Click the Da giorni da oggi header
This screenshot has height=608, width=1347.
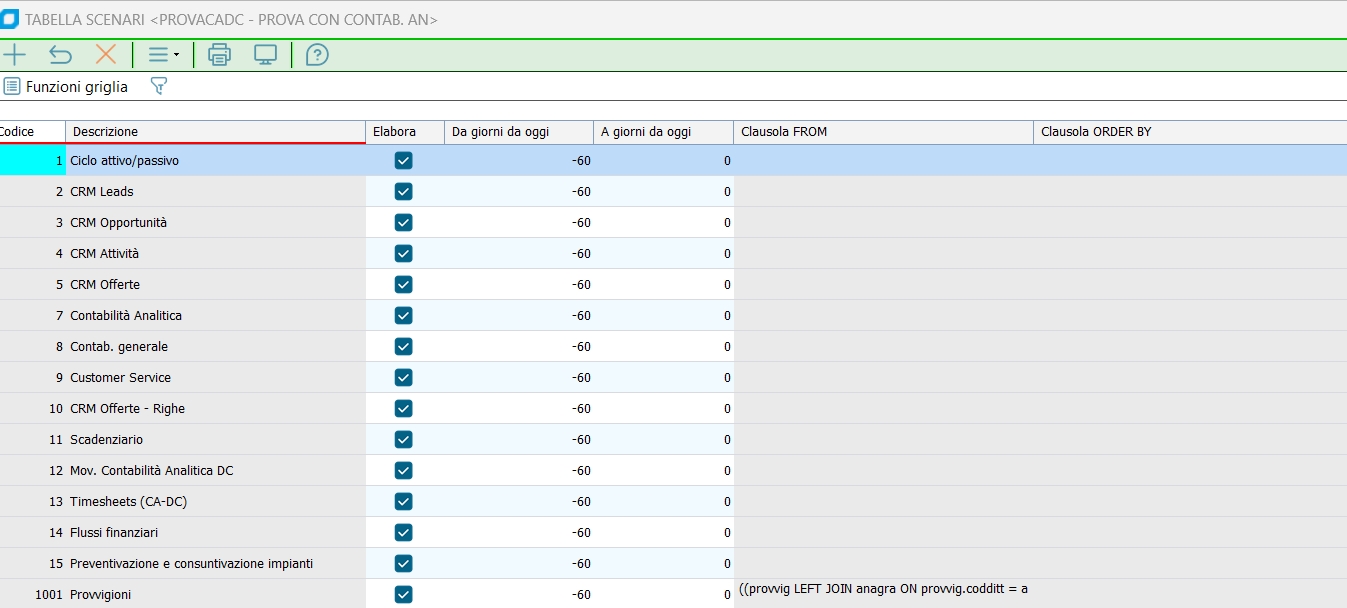(x=519, y=132)
